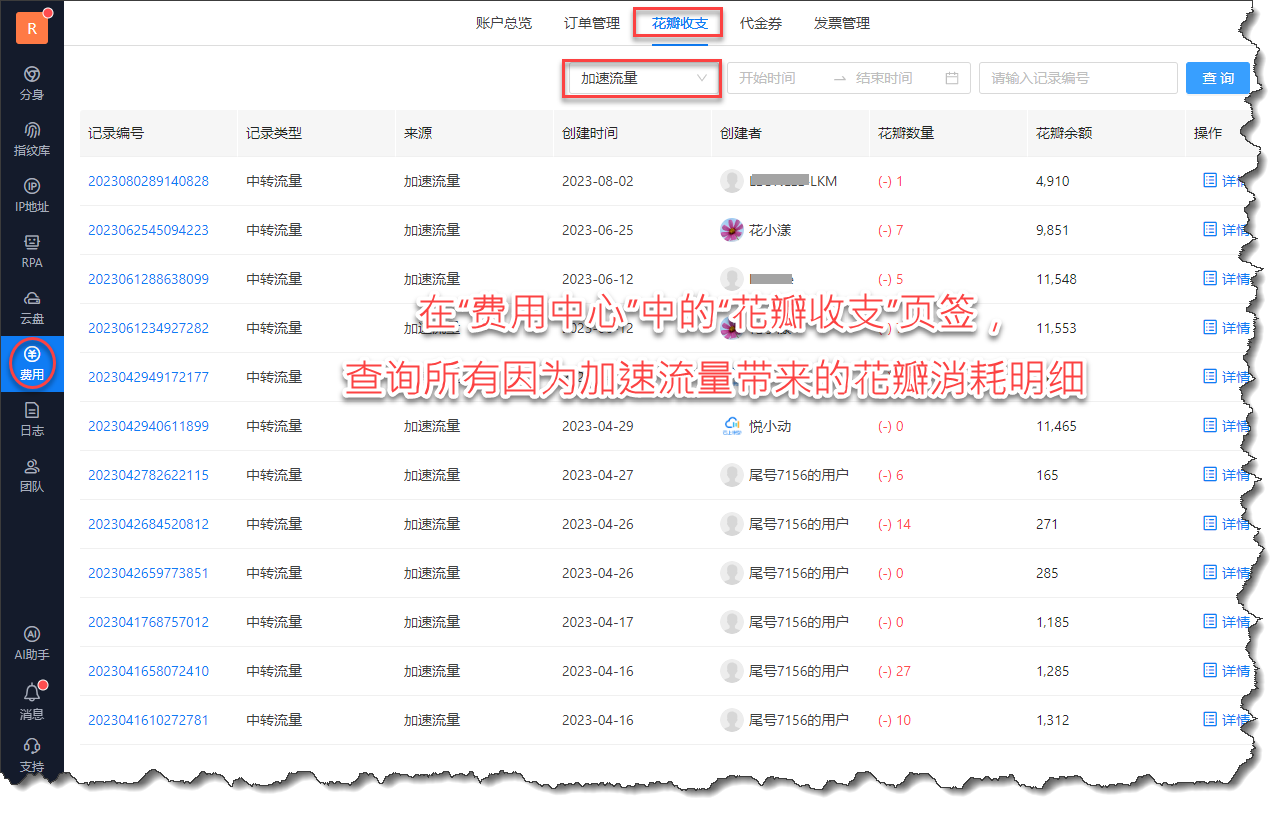Open the AI助手 assistant icon
Image resolution: width=1285 pixels, height=814 pixels.
tap(32, 644)
